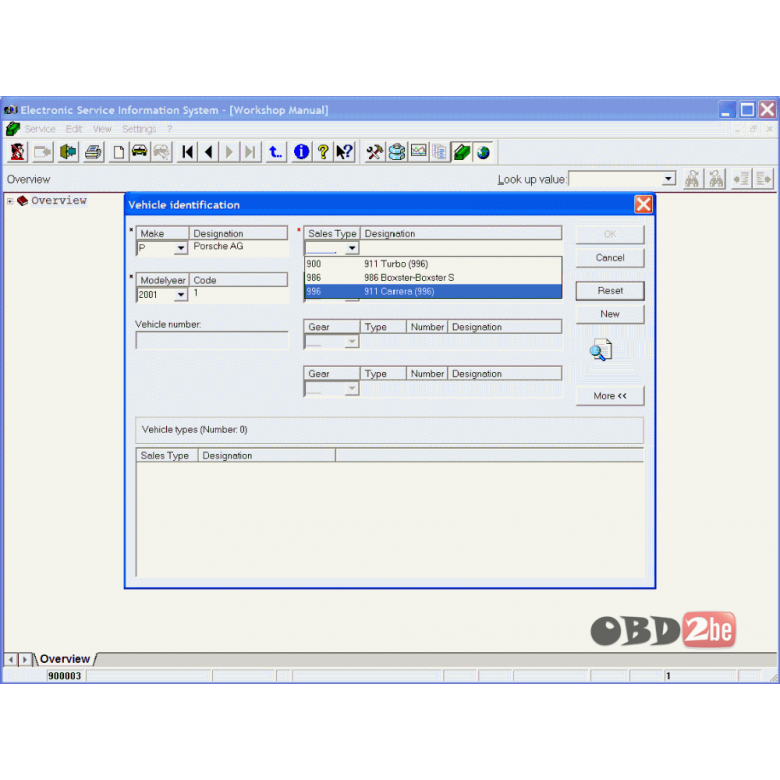The height and width of the screenshot is (780, 780).
Task: Jump to last page with the last-page arrow
Action: point(250,152)
